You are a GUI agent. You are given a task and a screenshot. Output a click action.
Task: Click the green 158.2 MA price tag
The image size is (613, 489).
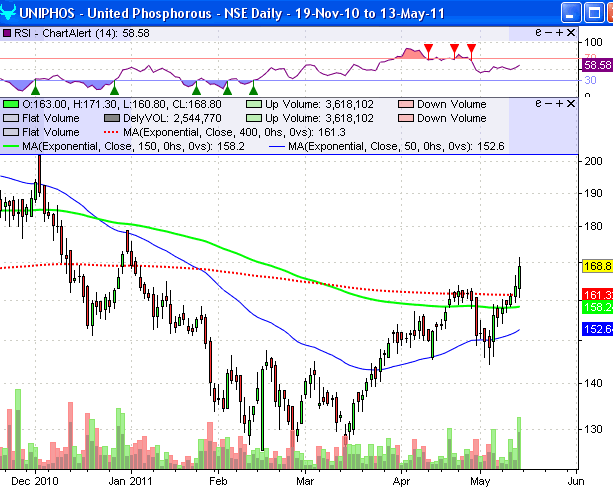click(x=597, y=307)
